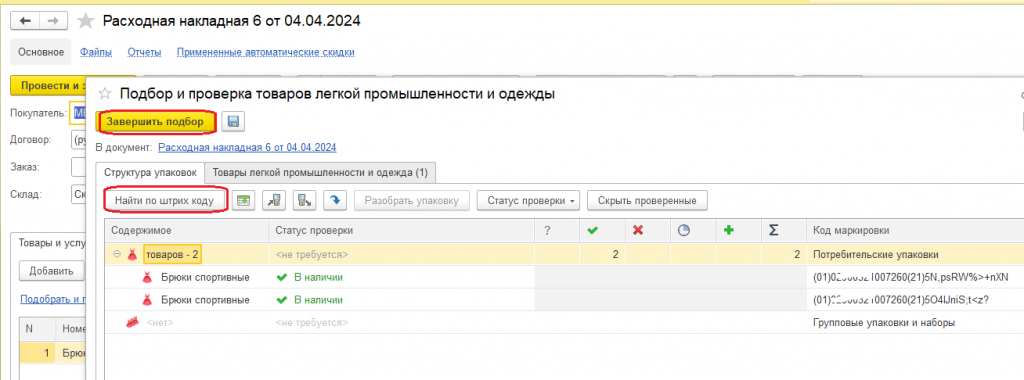
Task: Click 'Скрыть проверенные' button
Action: point(647,200)
